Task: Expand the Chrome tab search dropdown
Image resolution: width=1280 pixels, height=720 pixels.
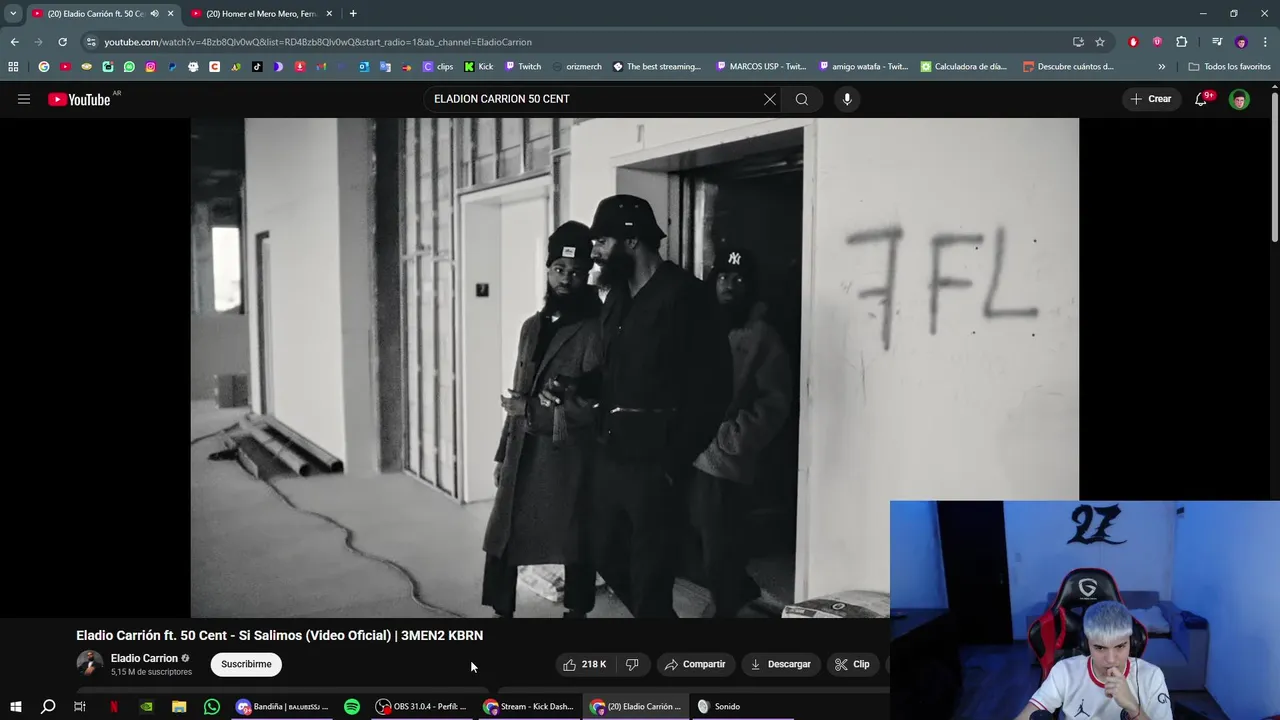Action: [13, 14]
